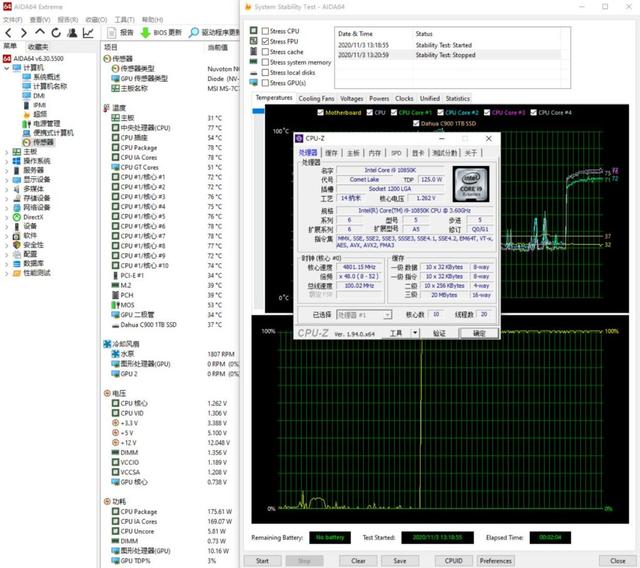Screen dimensions: 640x568
Task: Open the 查看(V) menu
Action: pyautogui.click(x=40, y=20)
